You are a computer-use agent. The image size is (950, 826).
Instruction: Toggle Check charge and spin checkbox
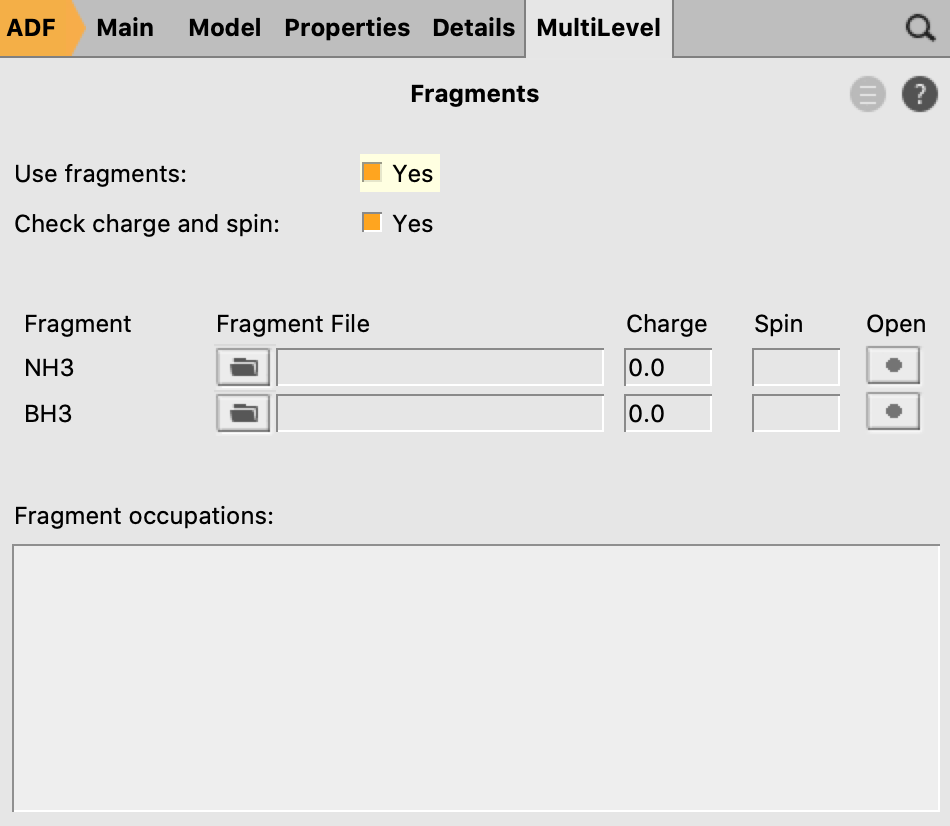371,222
